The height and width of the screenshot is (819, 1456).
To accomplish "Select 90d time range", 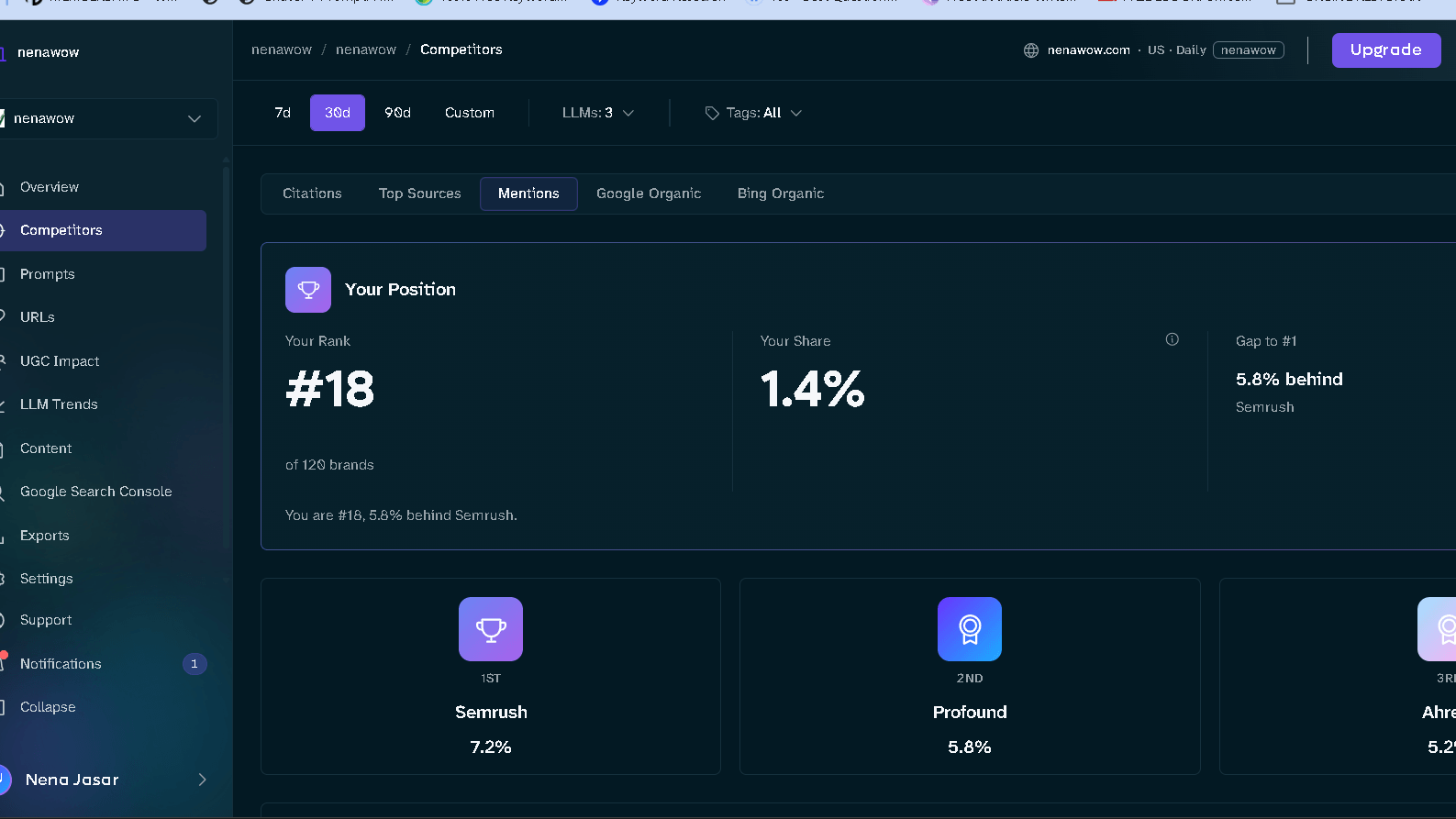I will coord(397,113).
